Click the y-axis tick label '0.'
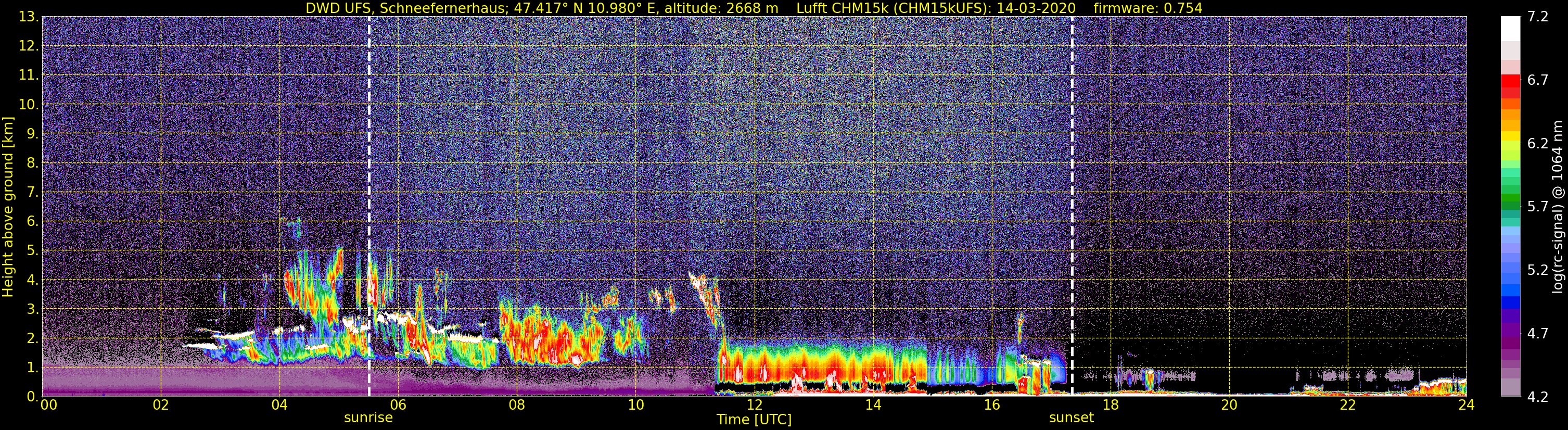Image resolution: width=1568 pixels, height=430 pixels. [x=32, y=397]
